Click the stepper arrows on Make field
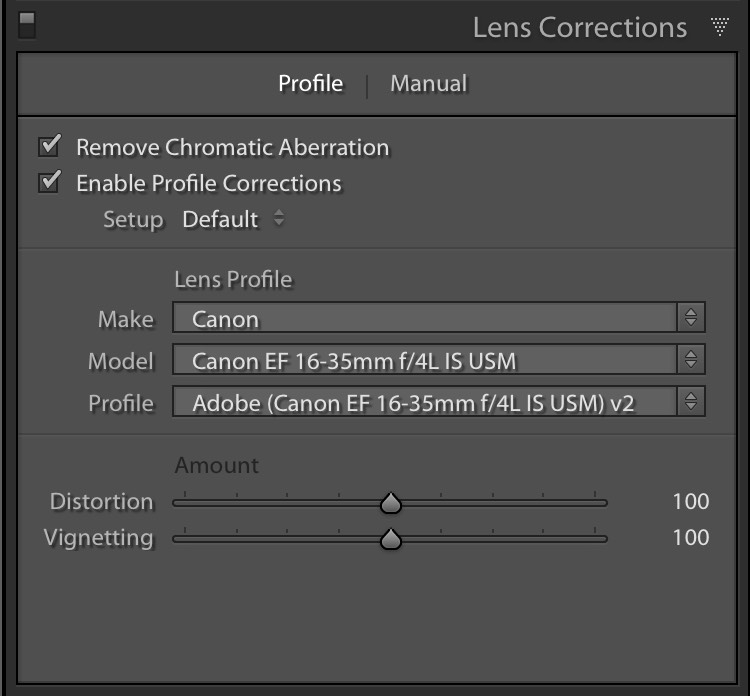This screenshot has width=750, height=696. (691, 317)
